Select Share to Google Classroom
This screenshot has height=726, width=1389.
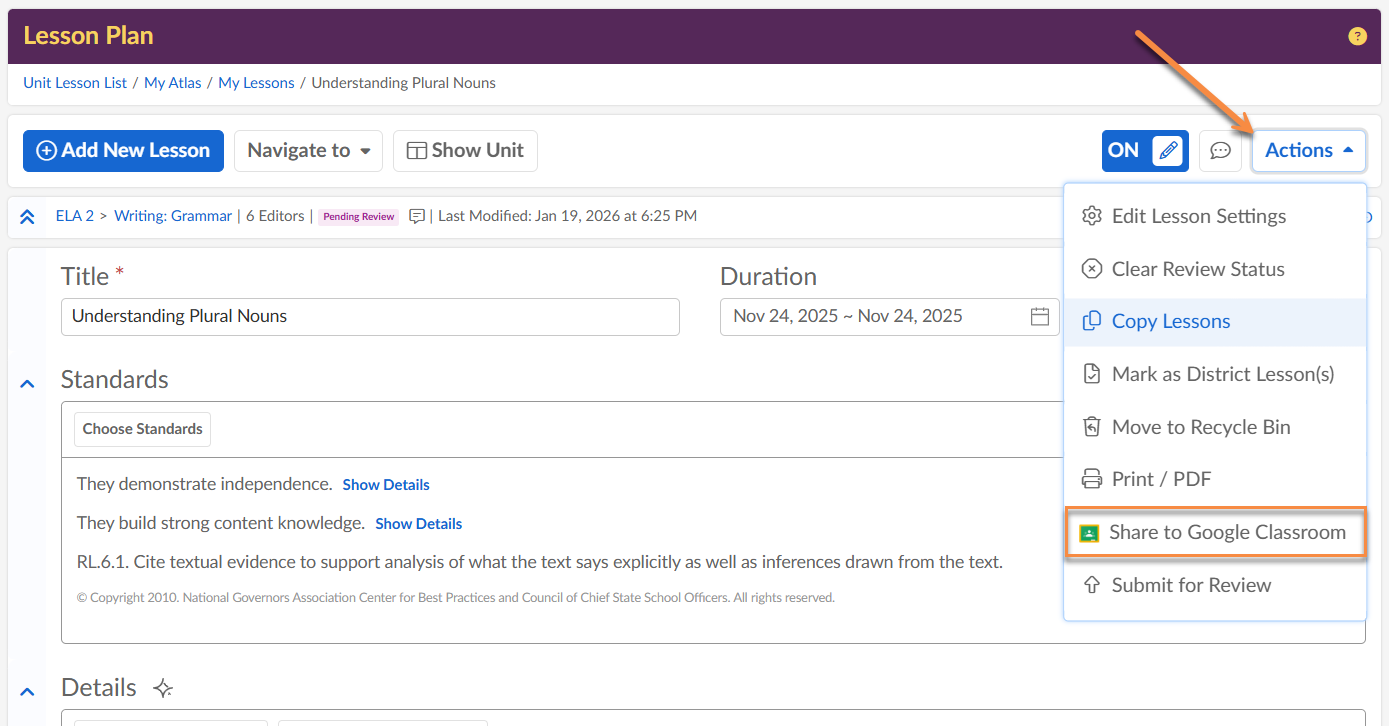coord(1215,533)
